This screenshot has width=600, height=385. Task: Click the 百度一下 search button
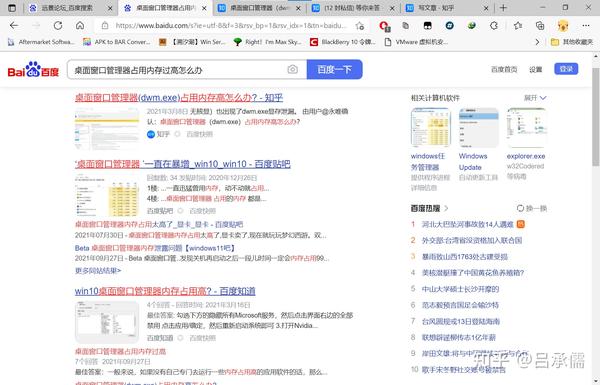click(x=334, y=69)
